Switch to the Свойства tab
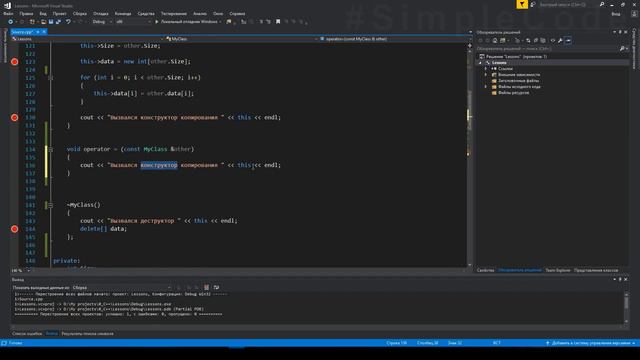The height and width of the screenshot is (360, 640). tap(485, 270)
